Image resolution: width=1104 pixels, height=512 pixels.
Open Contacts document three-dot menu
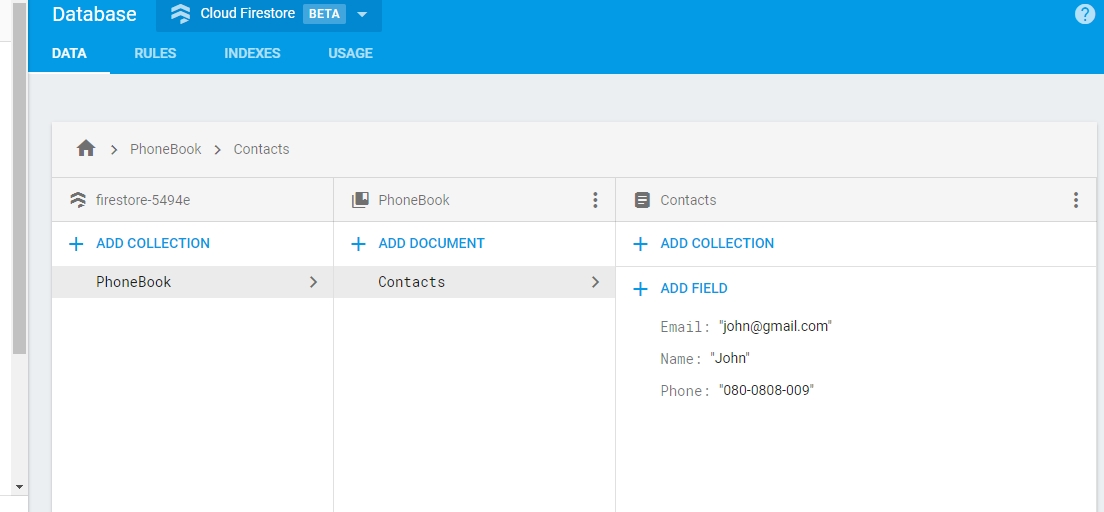[x=1076, y=200]
